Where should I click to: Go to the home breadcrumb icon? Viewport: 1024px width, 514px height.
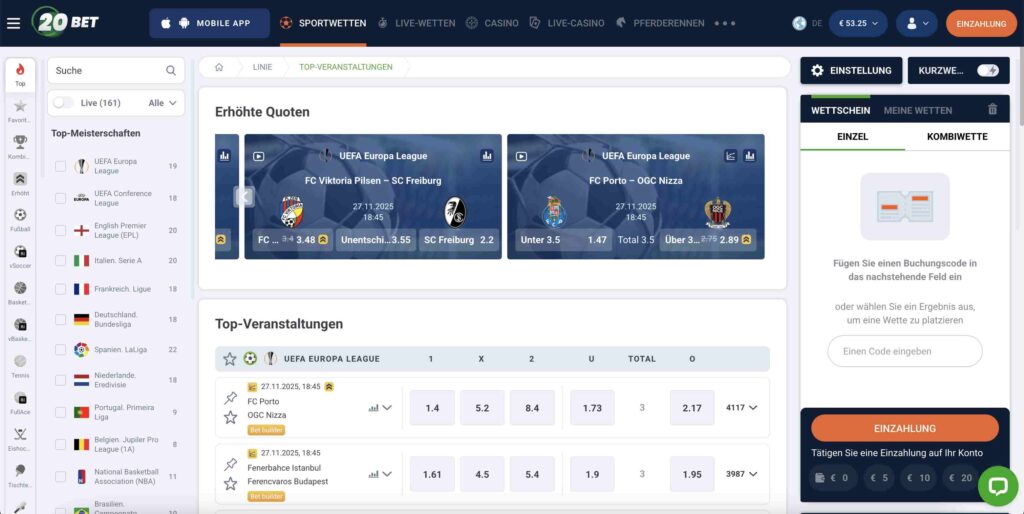coord(219,67)
